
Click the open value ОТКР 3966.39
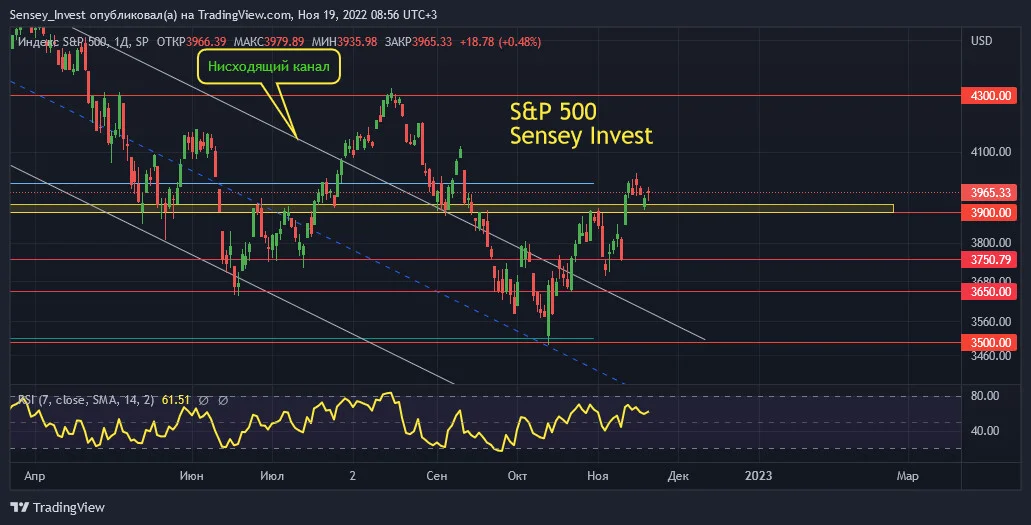[x=191, y=41]
